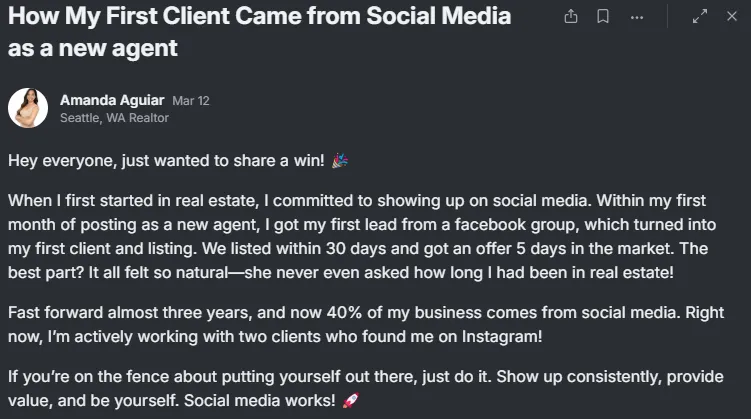This screenshot has width=751, height=419.
Task: Click the word Instagram in the post
Action: click(x=500, y=337)
